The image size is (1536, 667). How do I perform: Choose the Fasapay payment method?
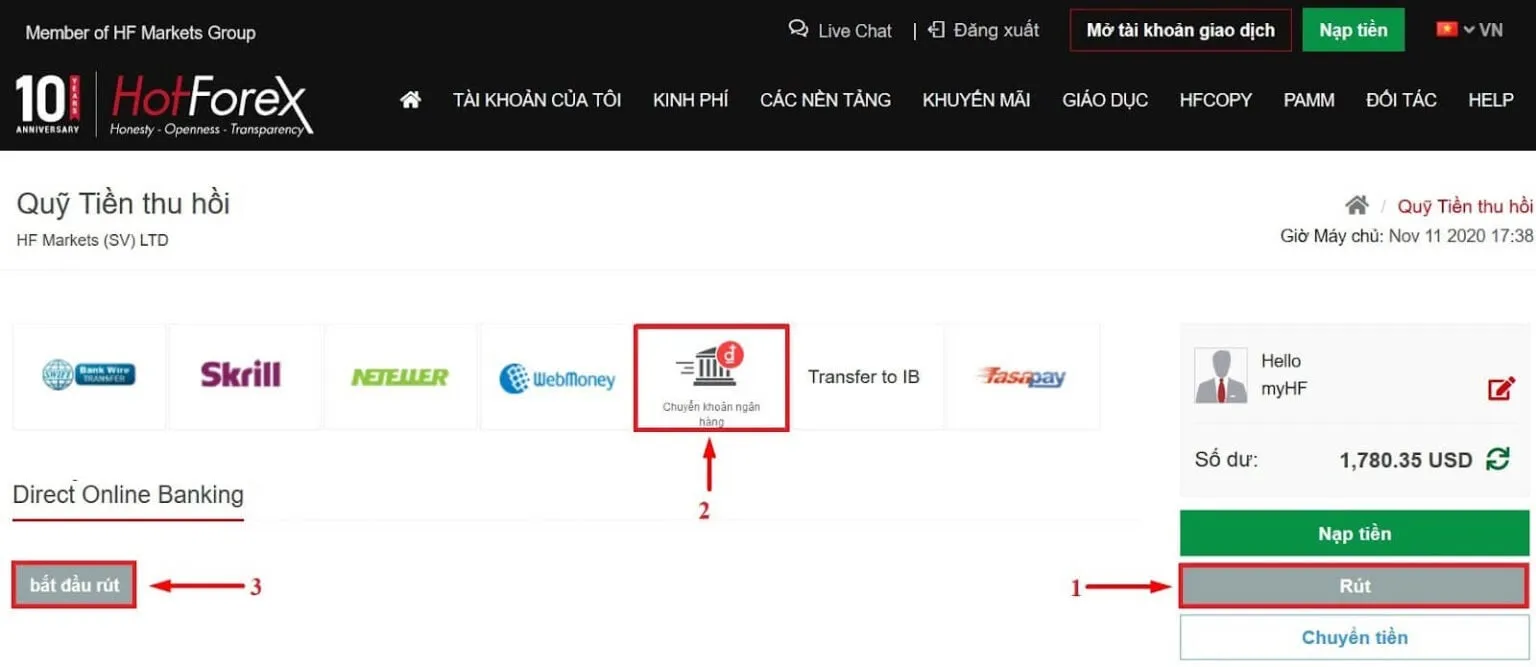(1021, 377)
